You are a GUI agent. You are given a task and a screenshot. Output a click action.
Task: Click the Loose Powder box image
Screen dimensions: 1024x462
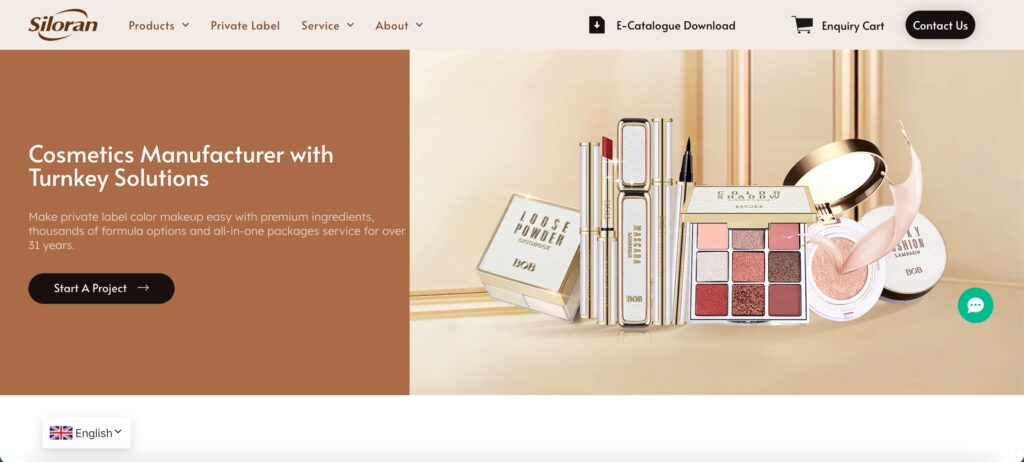click(529, 256)
